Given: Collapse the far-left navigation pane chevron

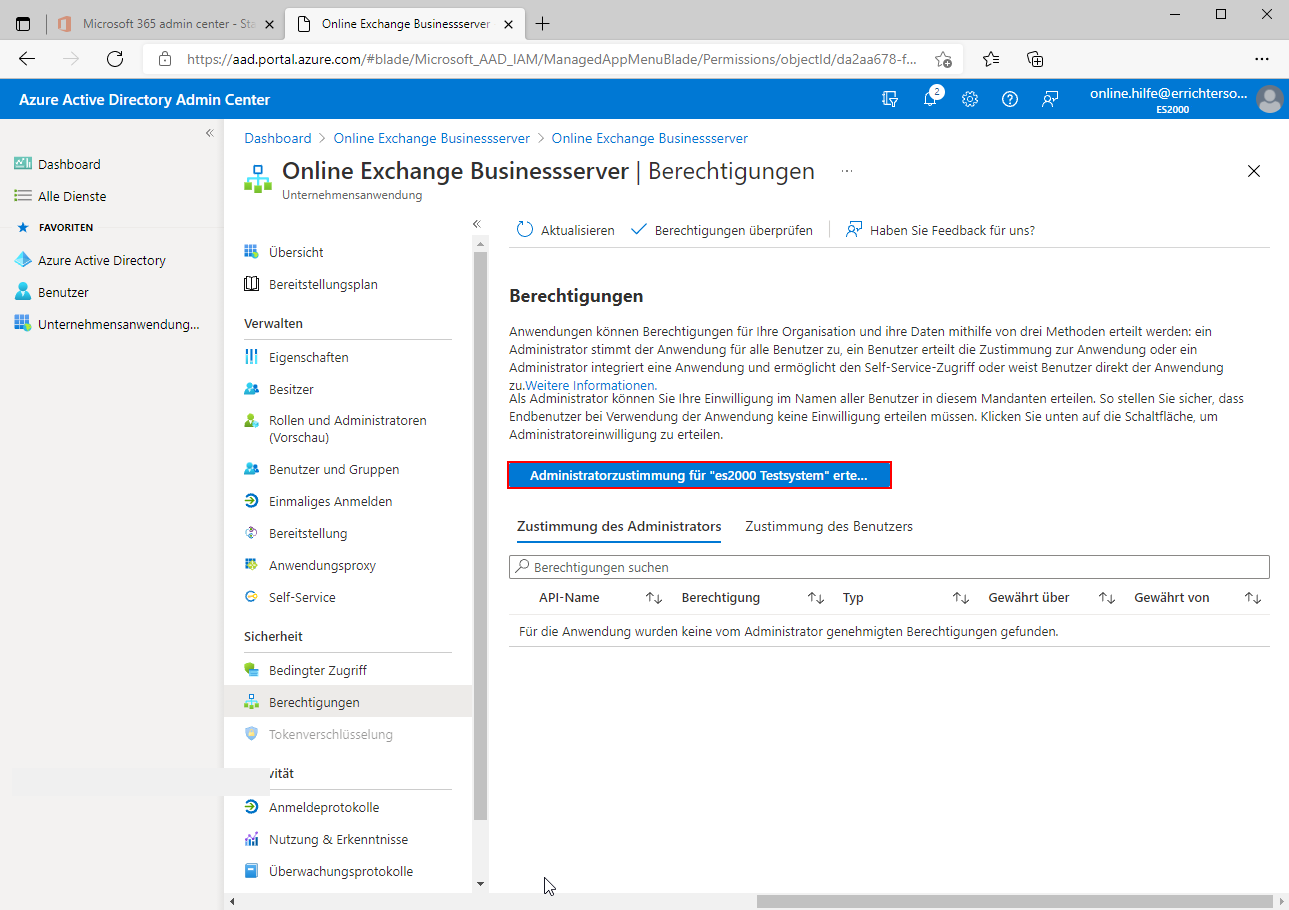Looking at the screenshot, I should [209, 133].
